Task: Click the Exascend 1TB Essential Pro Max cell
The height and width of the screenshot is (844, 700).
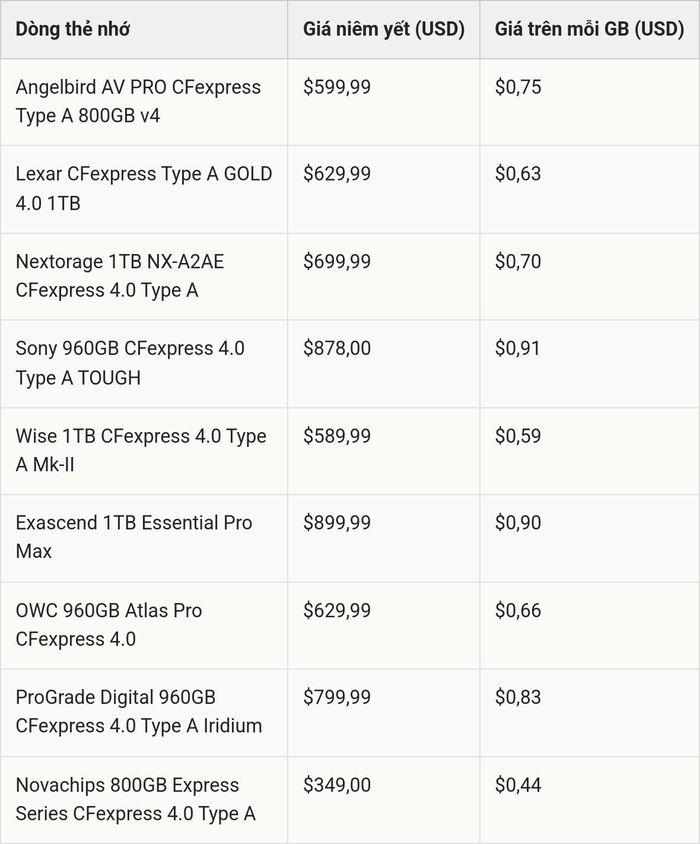Action: pyautogui.click(x=134, y=537)
